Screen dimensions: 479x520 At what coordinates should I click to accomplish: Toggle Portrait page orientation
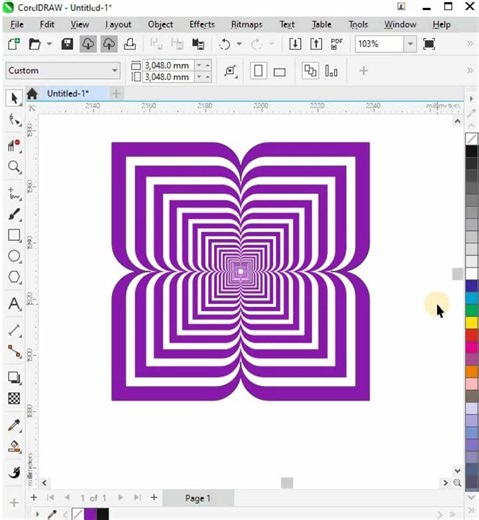(258, 71)
